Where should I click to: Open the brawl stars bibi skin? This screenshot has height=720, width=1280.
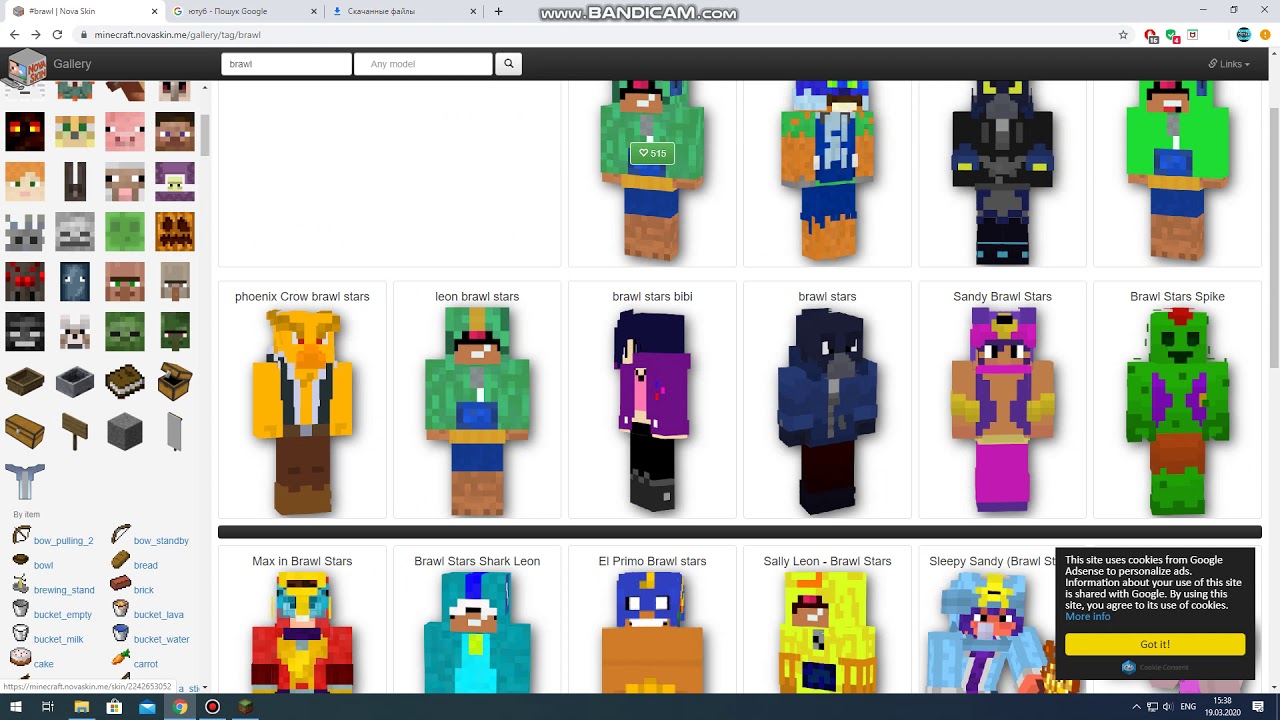(x=652, y=400)
